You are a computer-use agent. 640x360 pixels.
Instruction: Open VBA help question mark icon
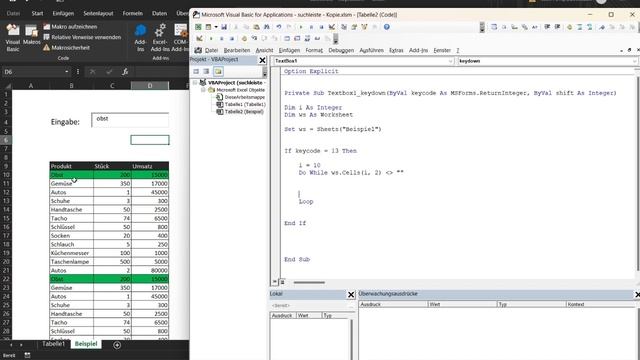click(x=387, y=27)
